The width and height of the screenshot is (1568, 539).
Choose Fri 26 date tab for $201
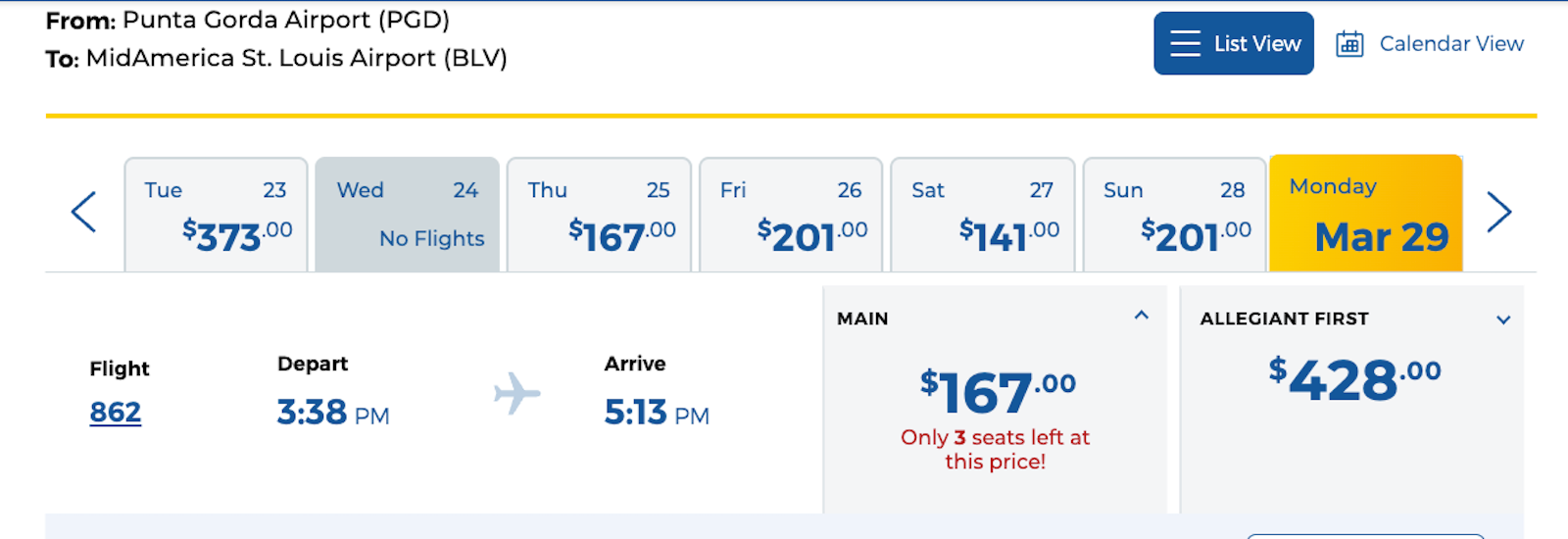[792, 215]
